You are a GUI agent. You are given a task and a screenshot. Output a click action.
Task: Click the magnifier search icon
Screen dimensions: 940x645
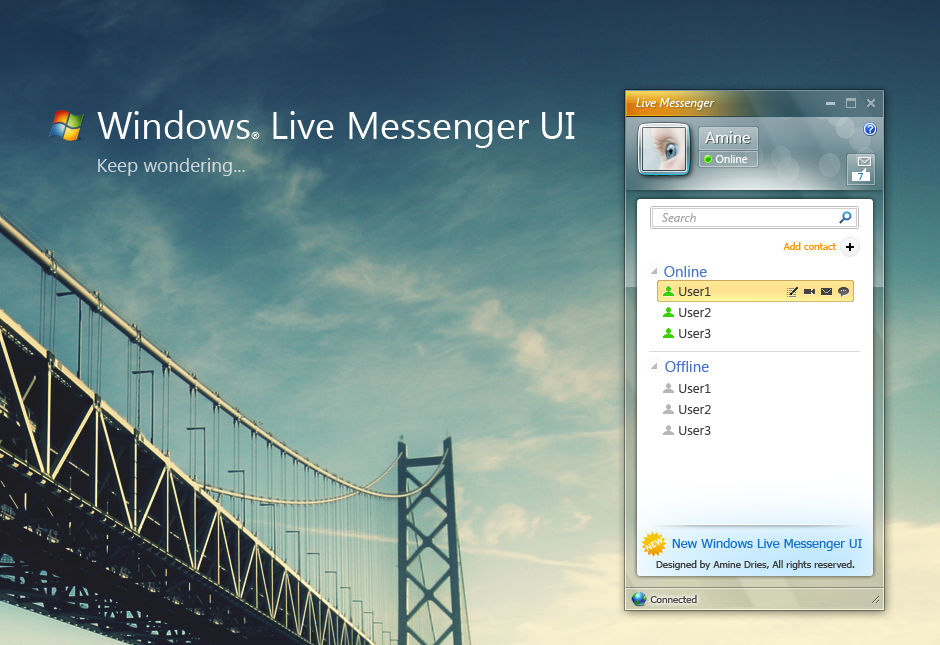(845, 217)
